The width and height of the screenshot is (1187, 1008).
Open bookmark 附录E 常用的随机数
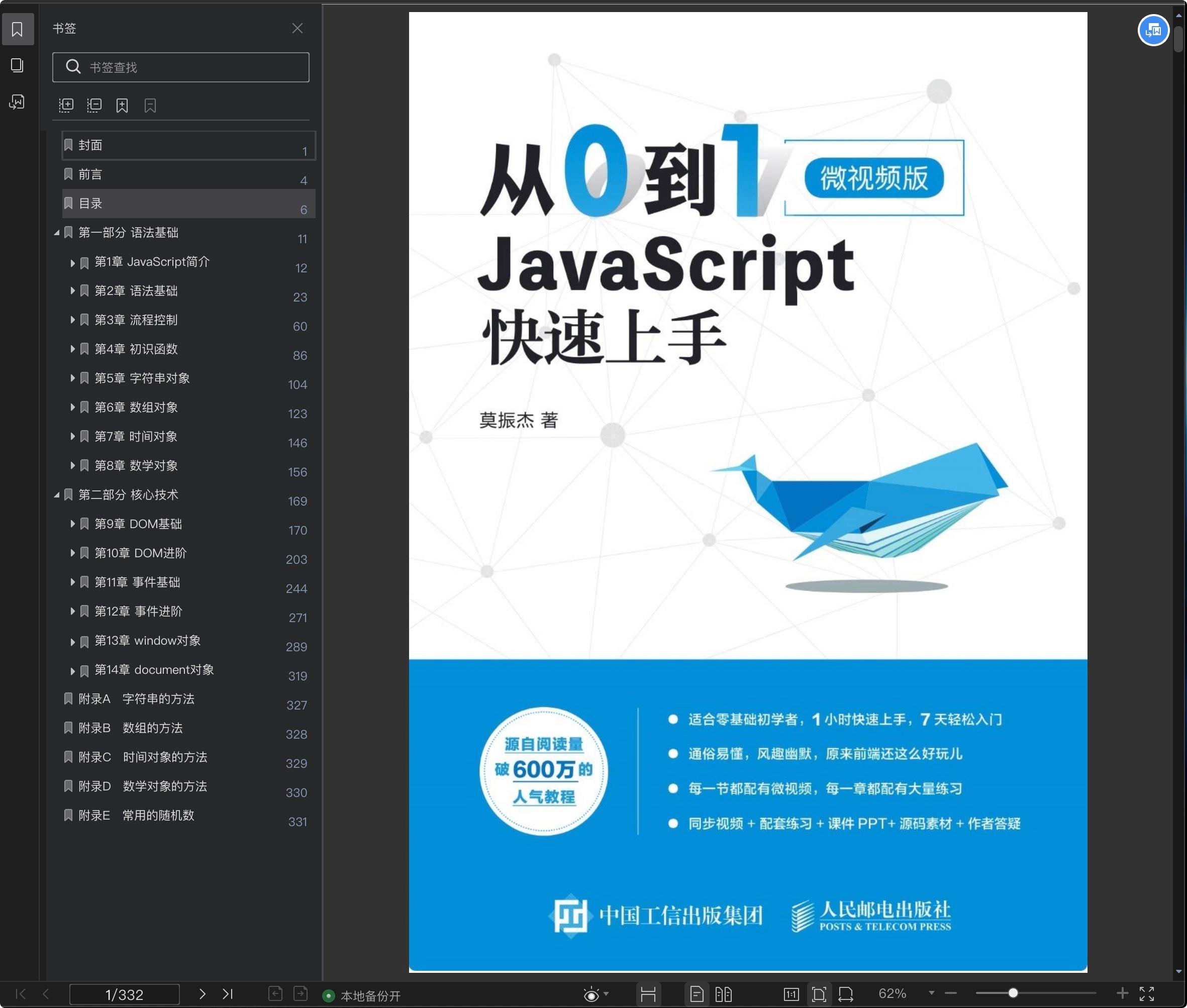pos(188,816)
